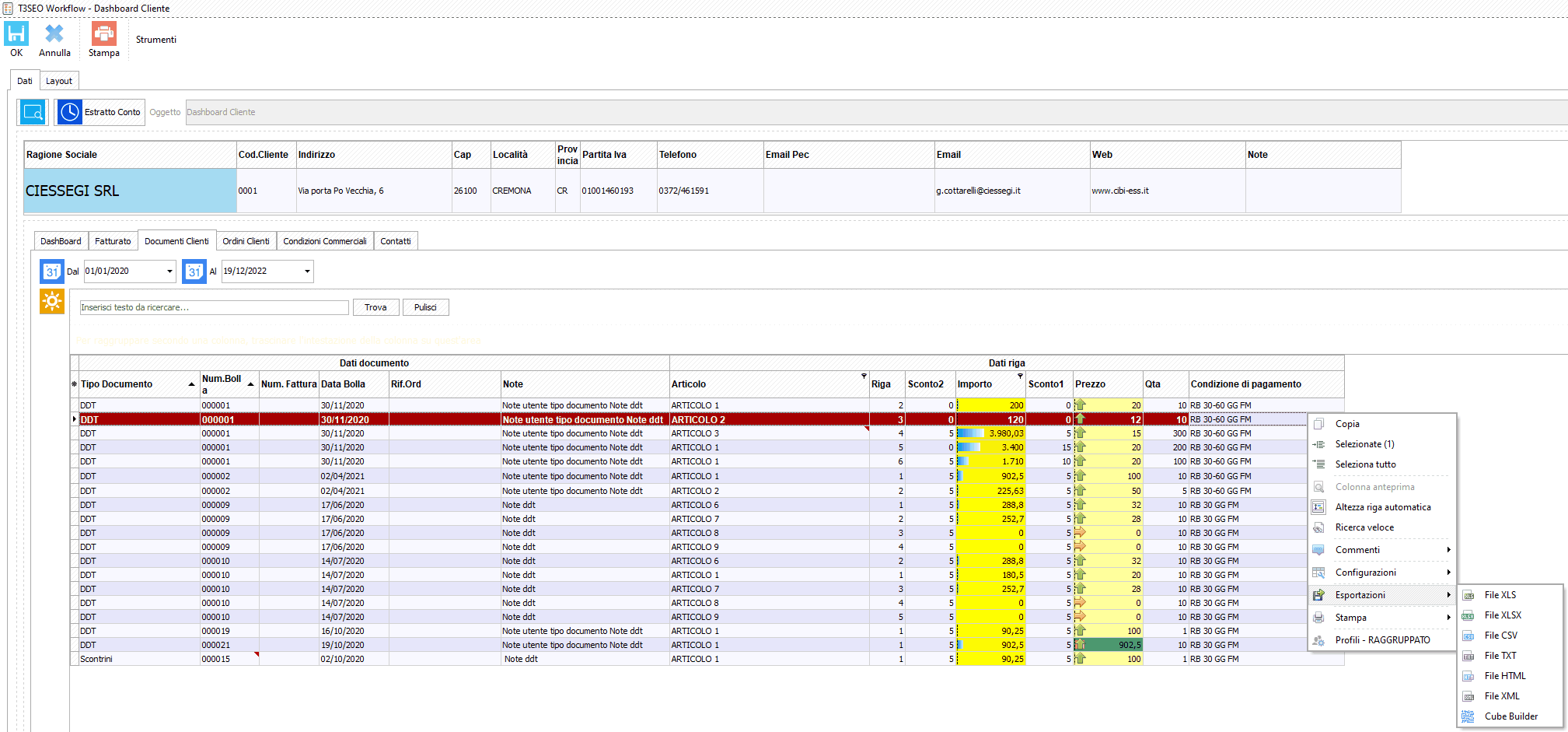This screenshot has width=1568, height=732.
Task: Click the search text input field
Action: point(214,307)
